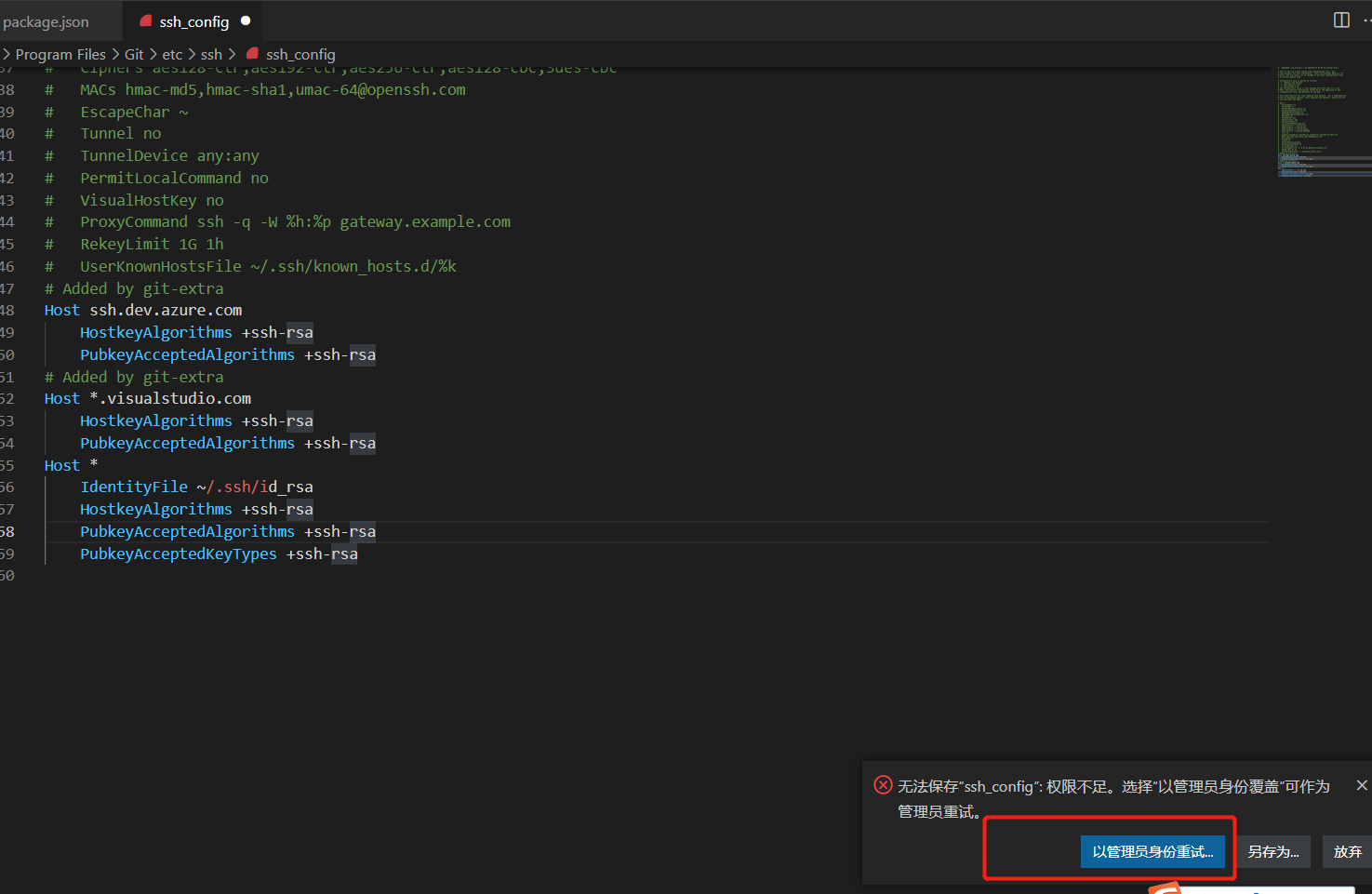The image size is (1372, 894).
Task: Click the '以管理员身份重试…' retry button
Action: 1153,851
